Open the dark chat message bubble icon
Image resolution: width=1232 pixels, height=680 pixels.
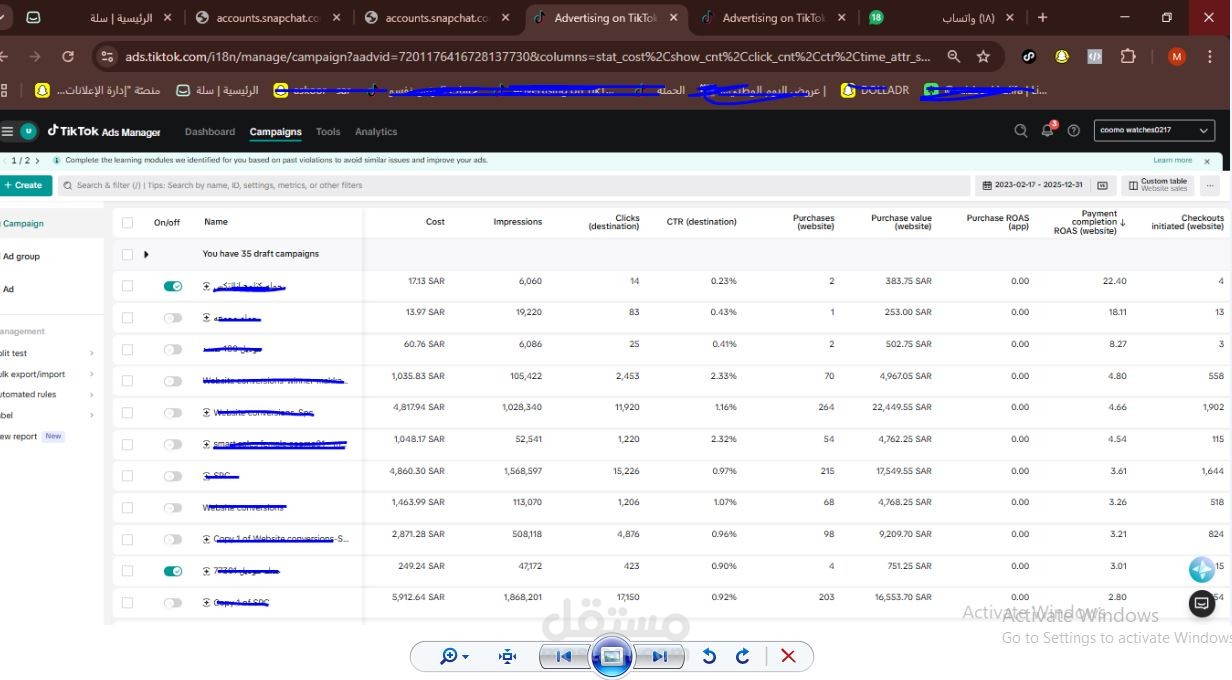(1202, 603)
